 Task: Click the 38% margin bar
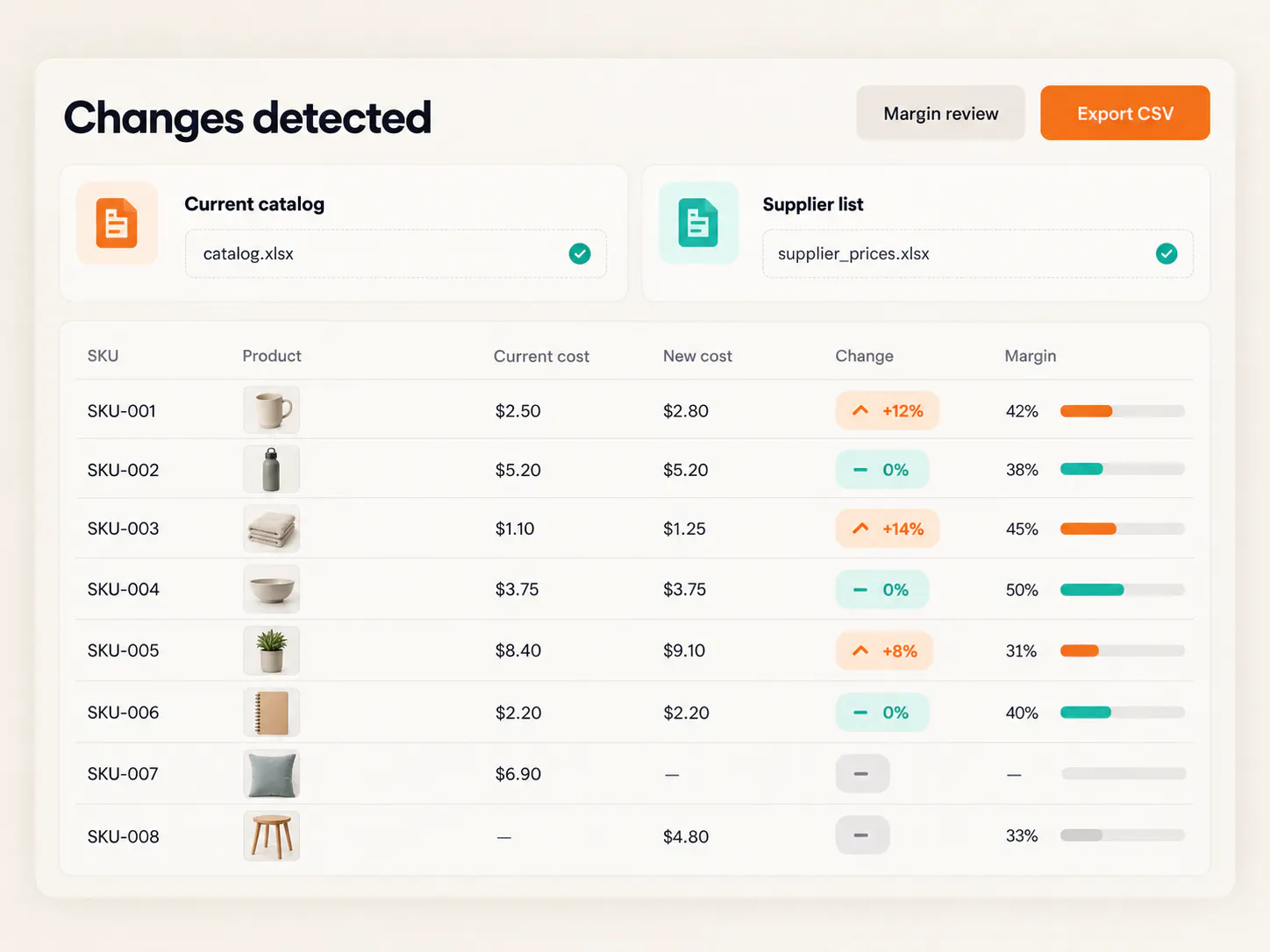click(x=1122, y=470)
